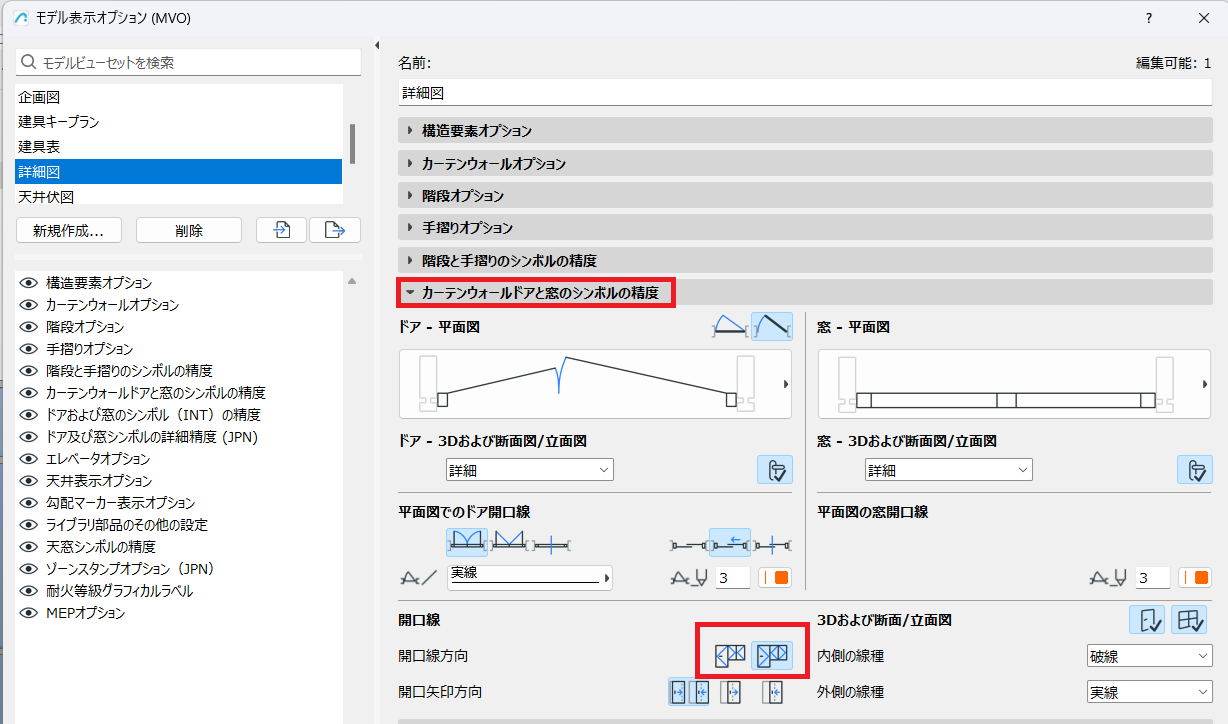Click the model view set search field
Screen dimensions: 1228x724
(x=189, y=62)
